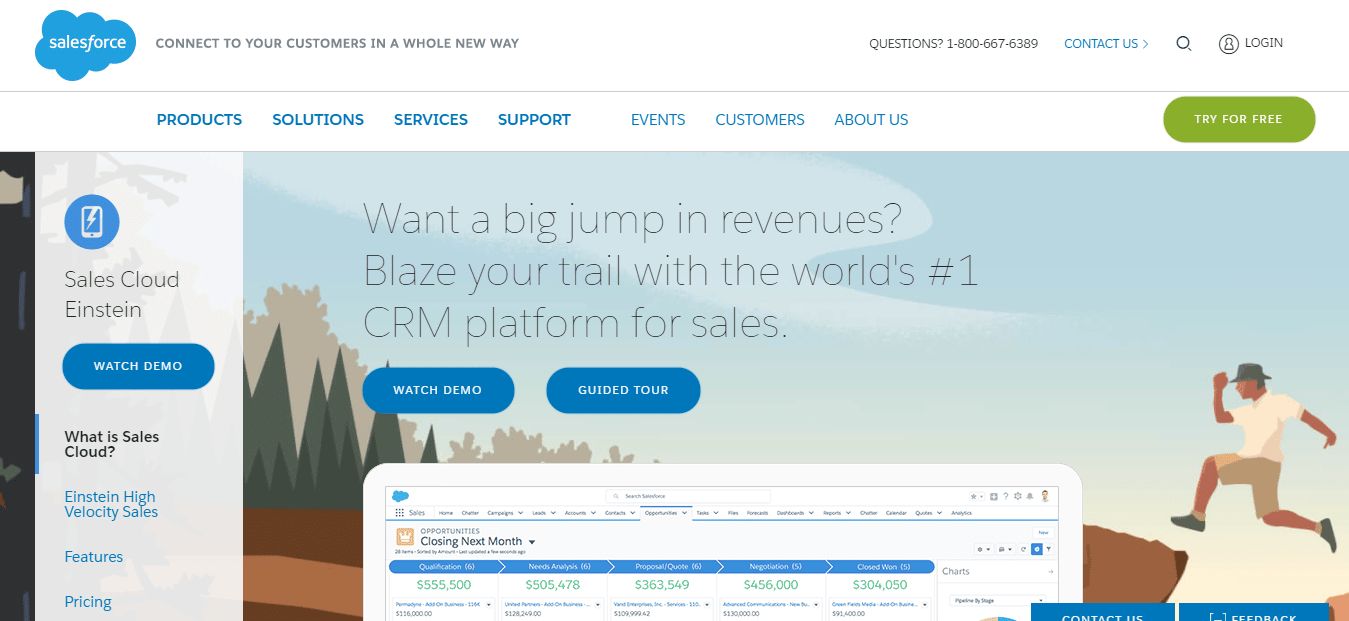
Task: Open the SOLUTIONS menu
Action: (318, 120)
